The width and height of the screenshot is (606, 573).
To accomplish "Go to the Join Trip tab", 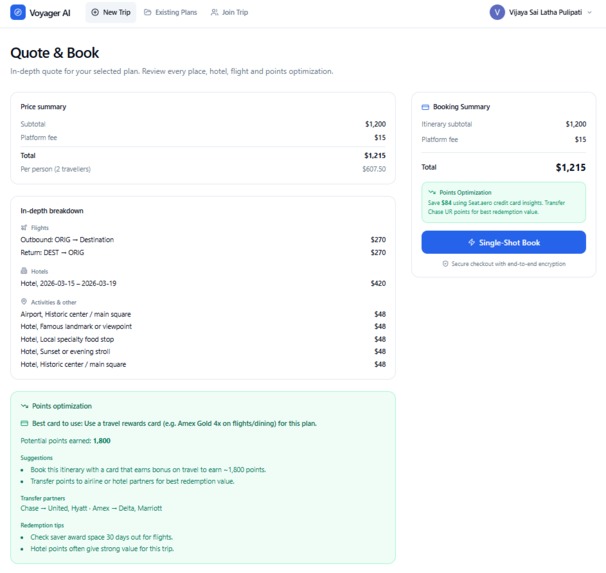I will (229, 12).
